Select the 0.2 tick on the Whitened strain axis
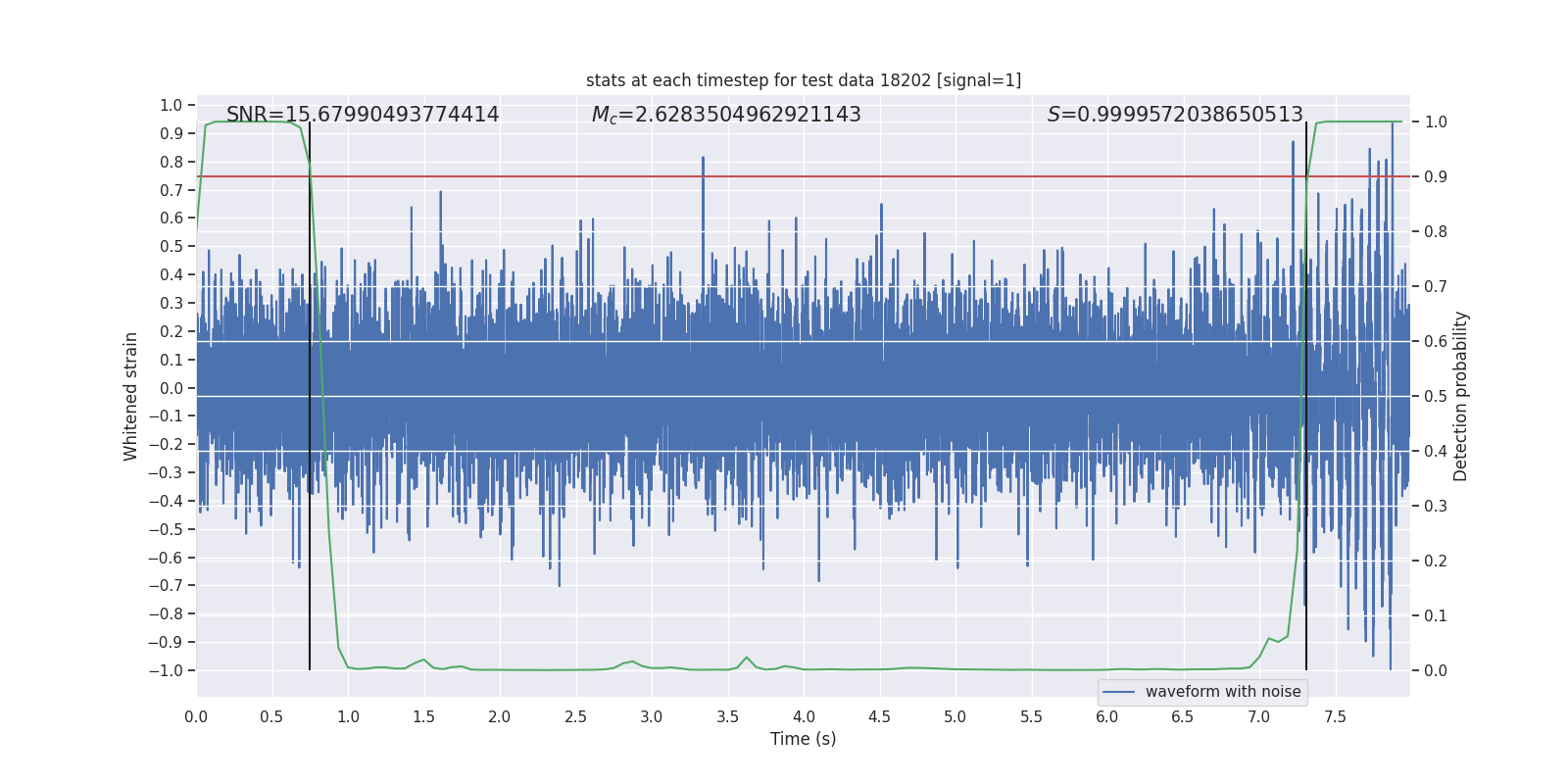Viewport: 1568px width, 784px height. point(171,332)
